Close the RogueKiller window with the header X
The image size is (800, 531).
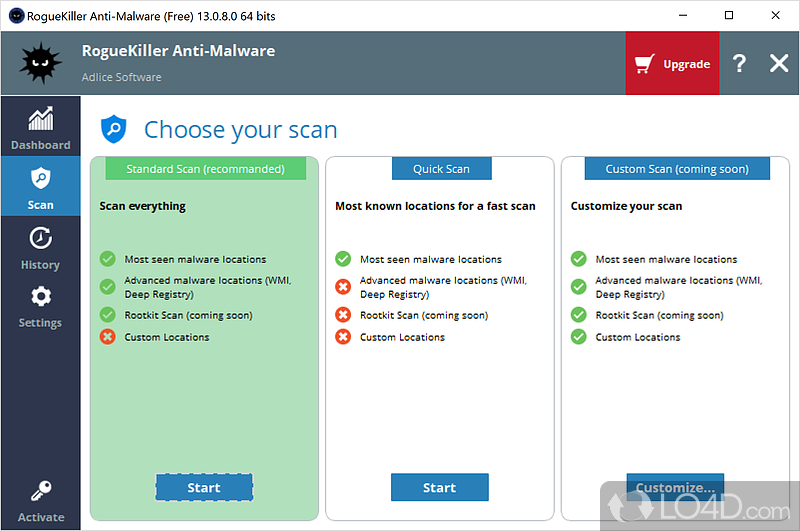779,64
